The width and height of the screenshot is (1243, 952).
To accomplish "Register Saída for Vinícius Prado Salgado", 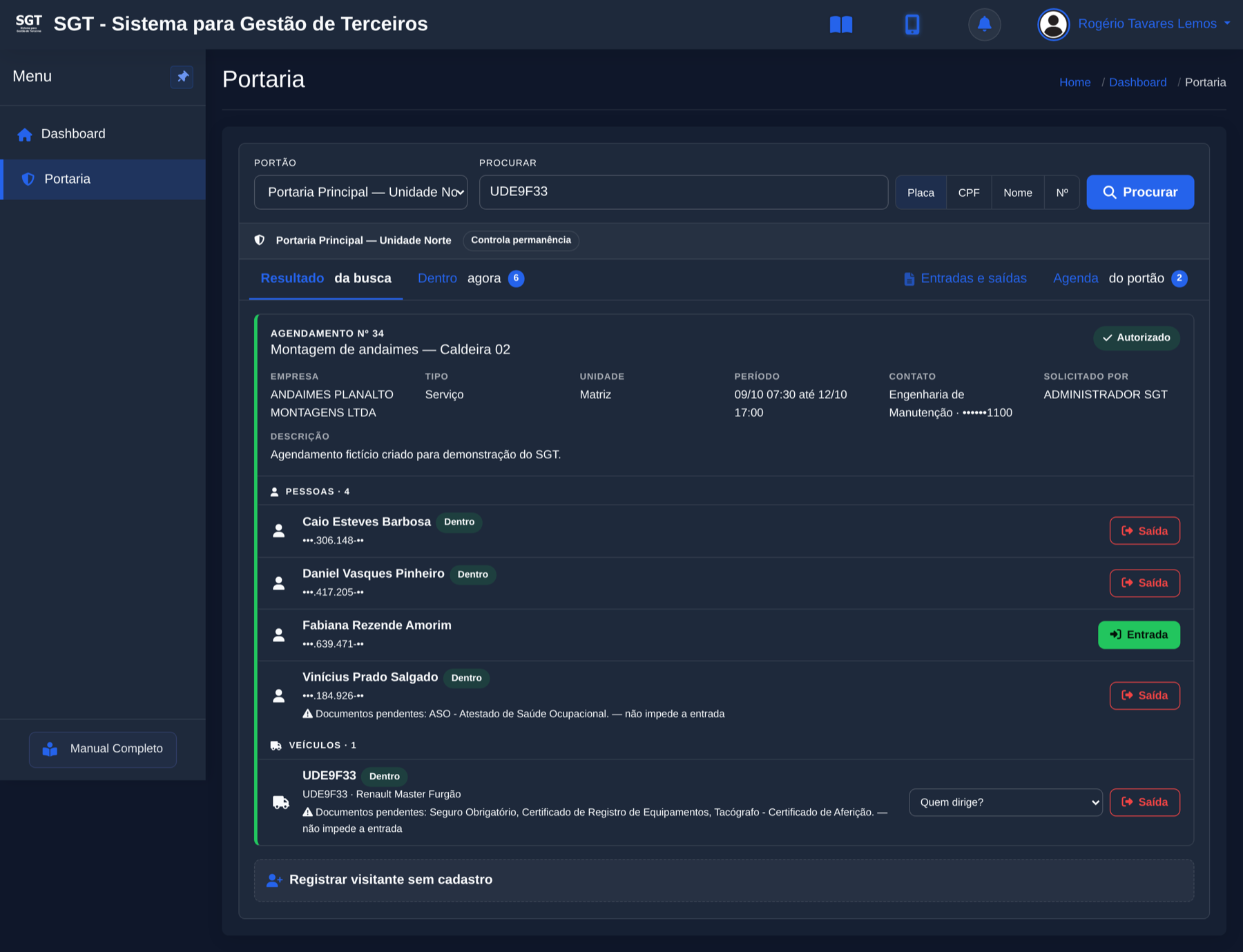I will point(1144,696).
